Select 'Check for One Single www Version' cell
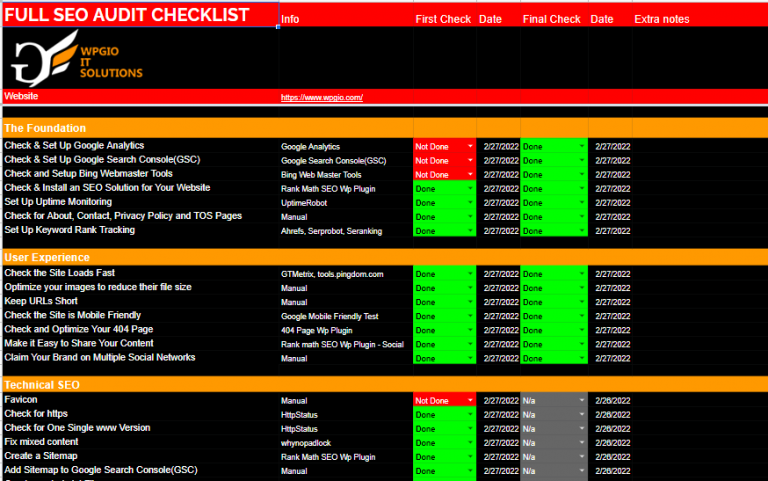 (141, 428)
